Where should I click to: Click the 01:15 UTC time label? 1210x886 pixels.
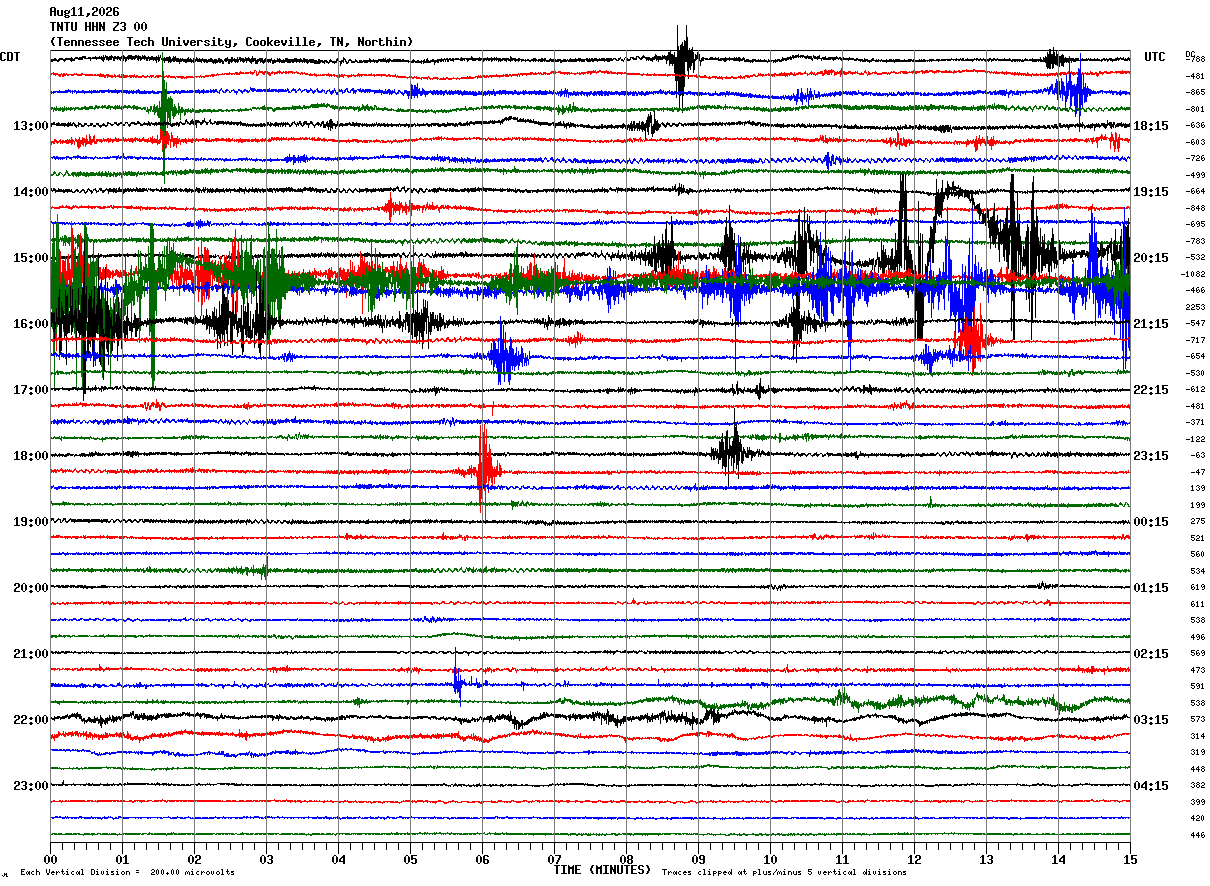pos(1151,588)
